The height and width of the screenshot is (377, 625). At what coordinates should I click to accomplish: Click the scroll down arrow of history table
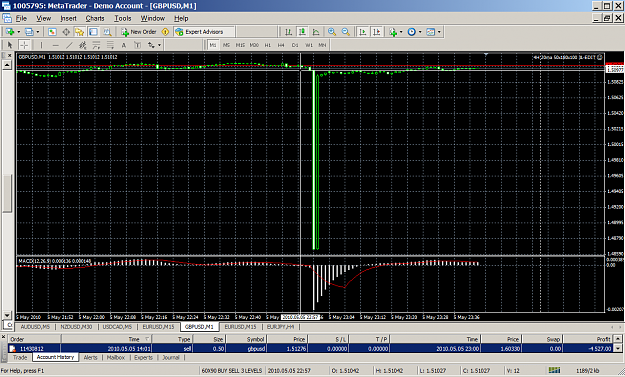pos(618,348)
